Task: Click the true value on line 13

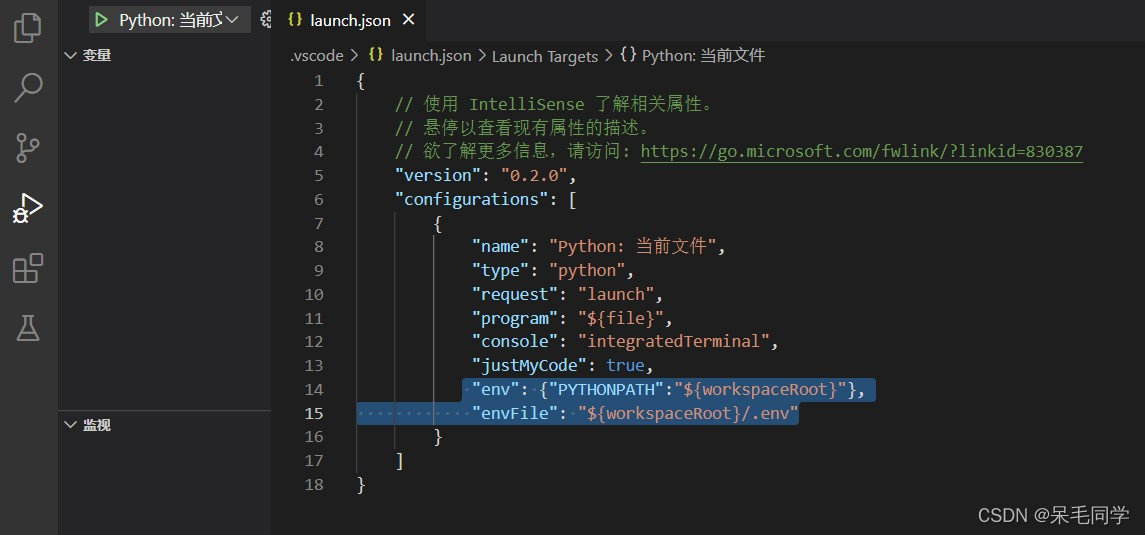Action: (x=626, y=366)
